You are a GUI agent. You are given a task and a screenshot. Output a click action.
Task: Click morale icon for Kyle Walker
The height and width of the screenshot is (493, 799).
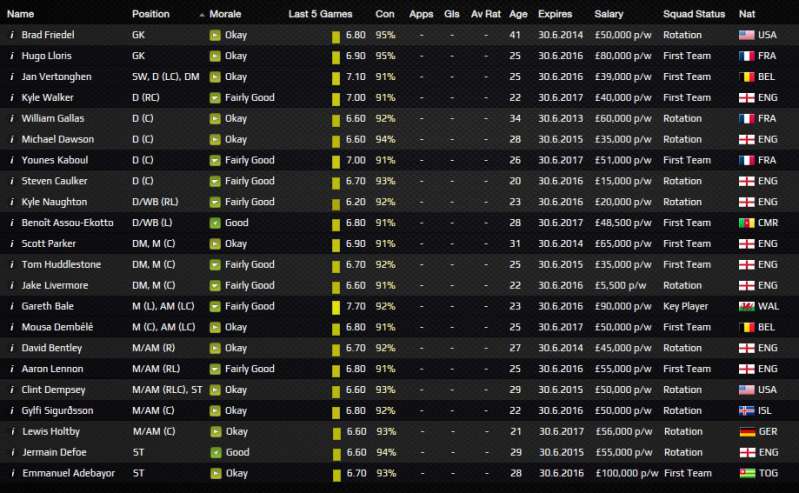point(215,98)
